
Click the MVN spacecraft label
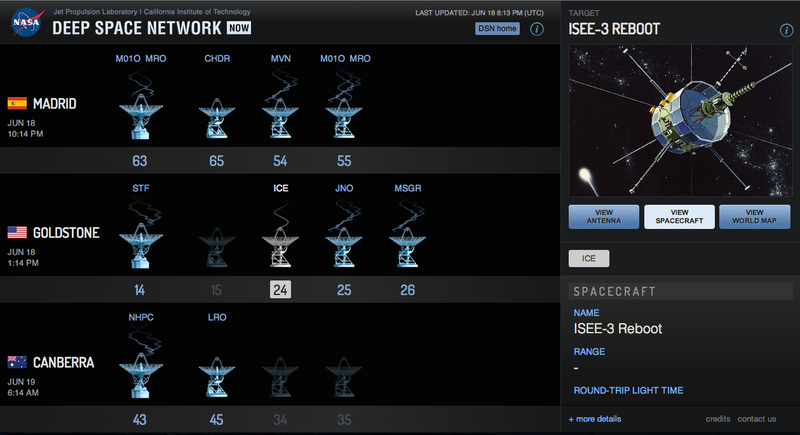pyautogui.click(x=281, y=59)
